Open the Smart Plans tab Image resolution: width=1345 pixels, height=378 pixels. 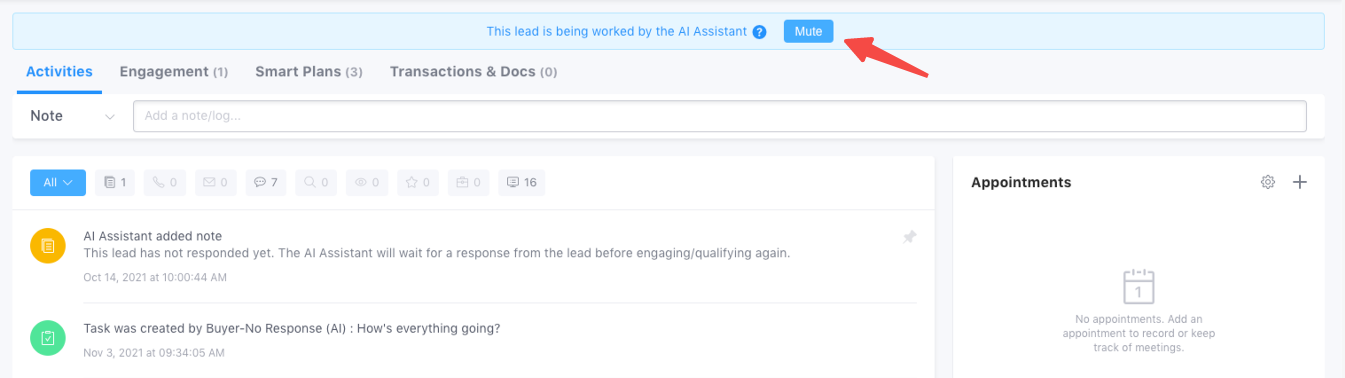[309, 72]
